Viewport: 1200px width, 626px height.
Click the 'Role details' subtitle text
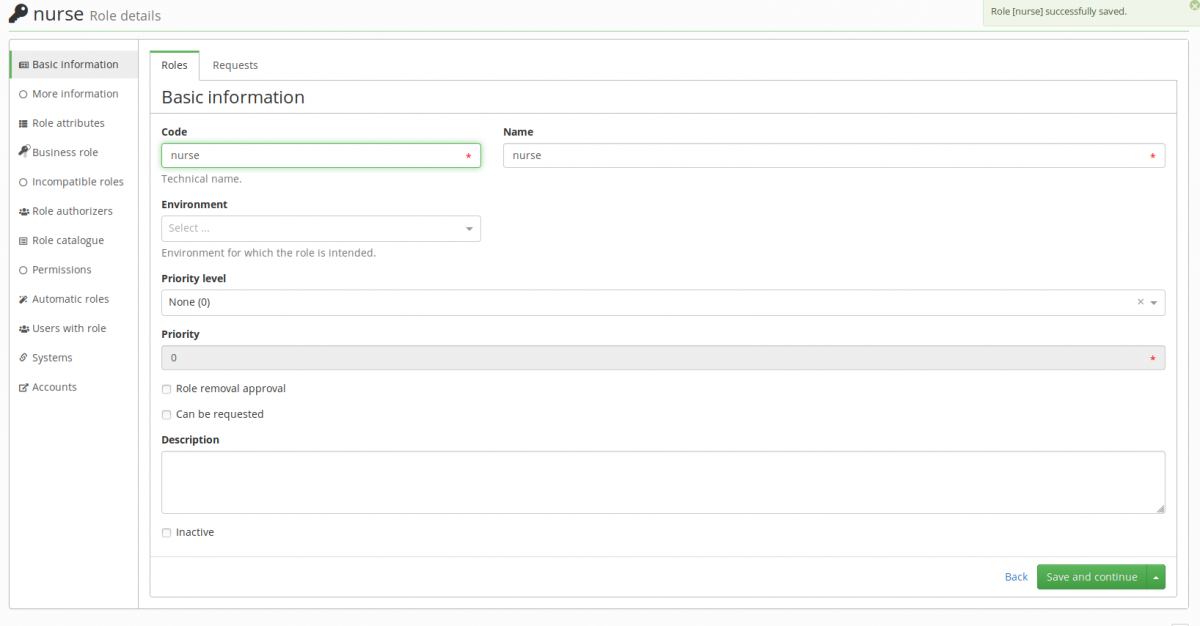click(125, 16)
